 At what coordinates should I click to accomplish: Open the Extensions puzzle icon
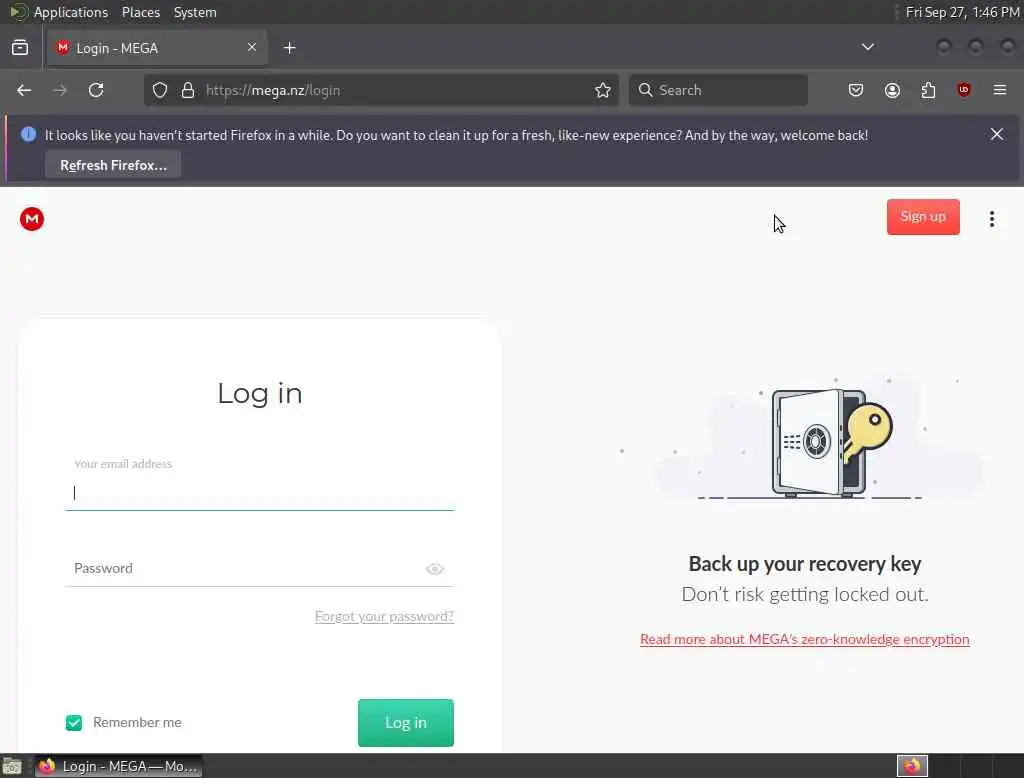[928, 90]
